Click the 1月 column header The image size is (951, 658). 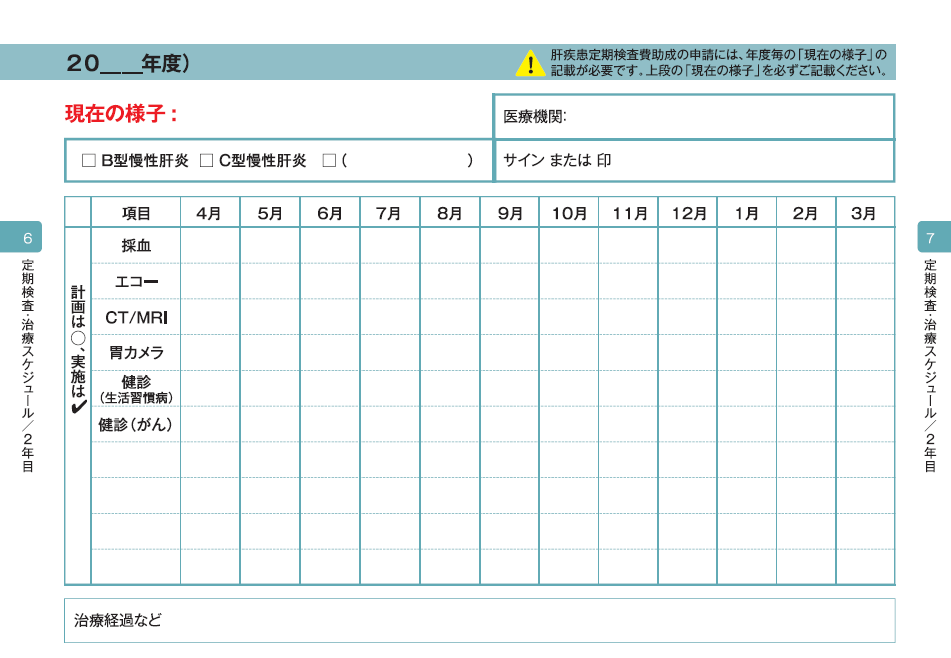pos(747,213)
